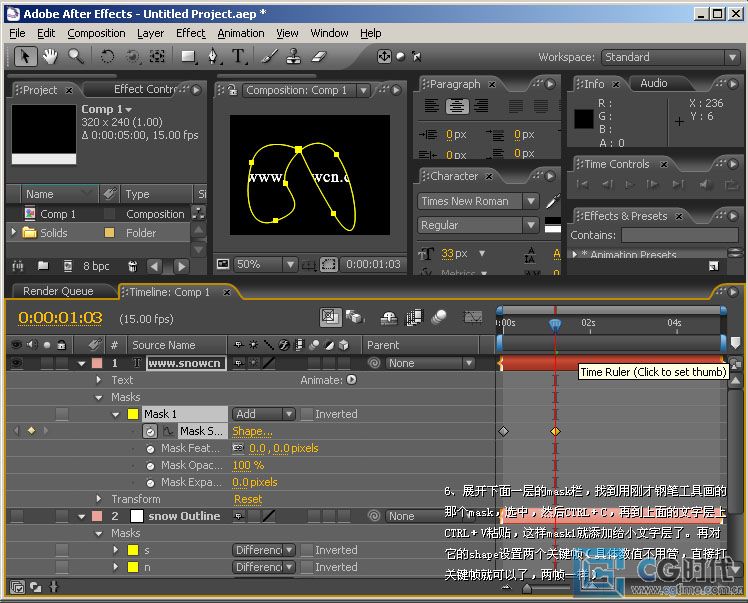748x603 pixels.
Task: Switch to the Render Queue tab
Action: pyautogui.click(x=58, y=291)
